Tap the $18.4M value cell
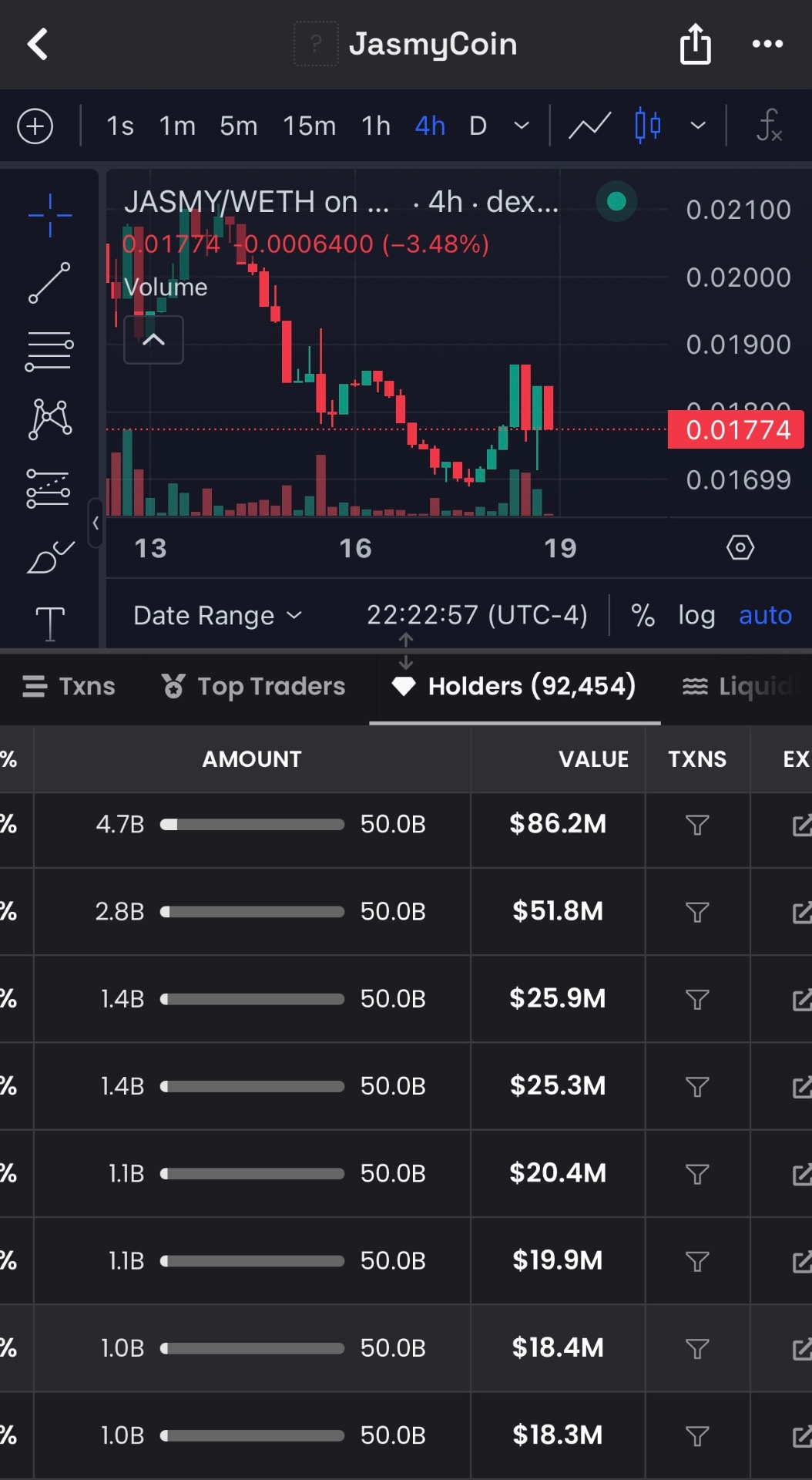 pos(558,1348)
